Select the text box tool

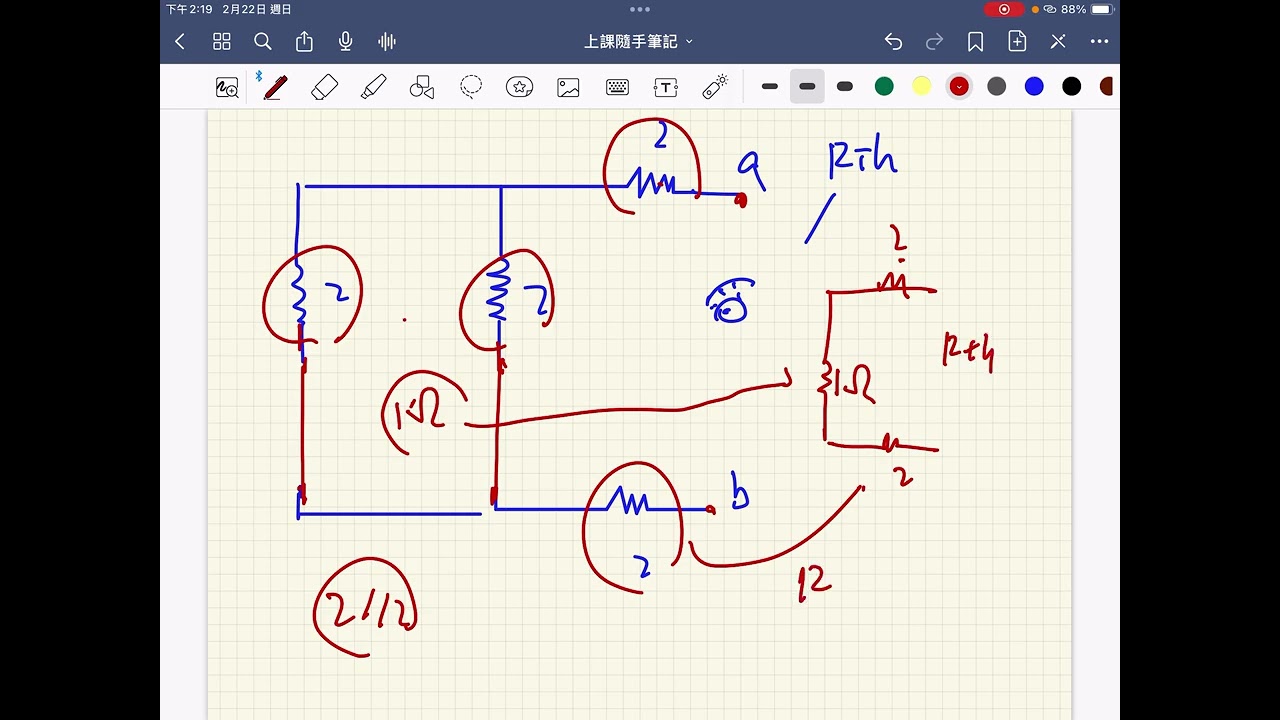(665, 87)
